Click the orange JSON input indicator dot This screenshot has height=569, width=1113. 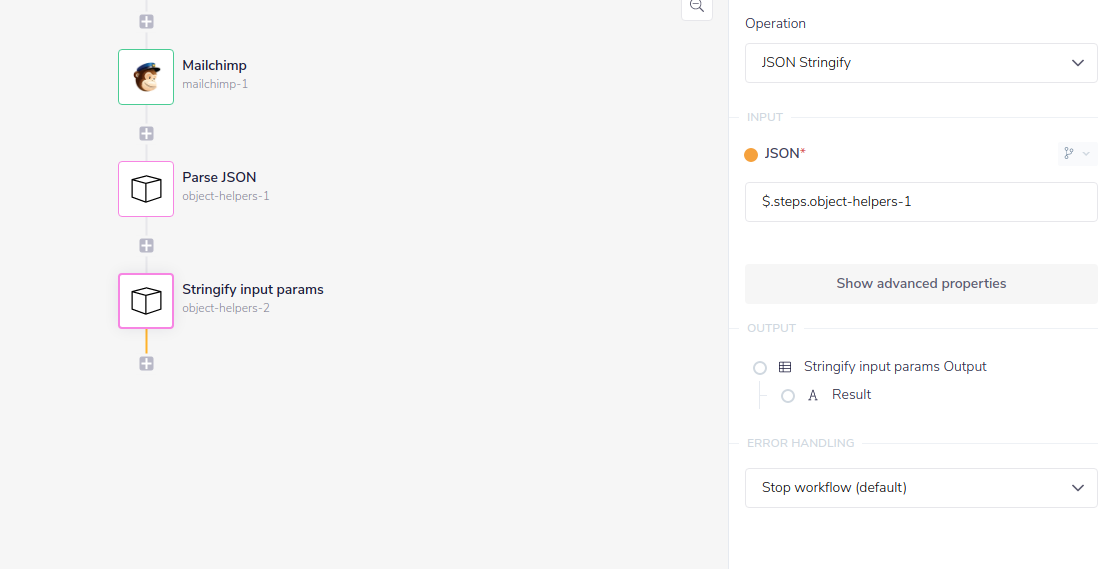(x=751, y=154)
